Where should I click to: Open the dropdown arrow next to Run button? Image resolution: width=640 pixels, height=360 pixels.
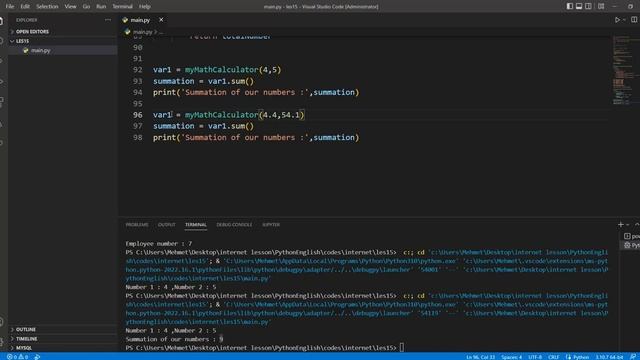[x=624, y=20]
